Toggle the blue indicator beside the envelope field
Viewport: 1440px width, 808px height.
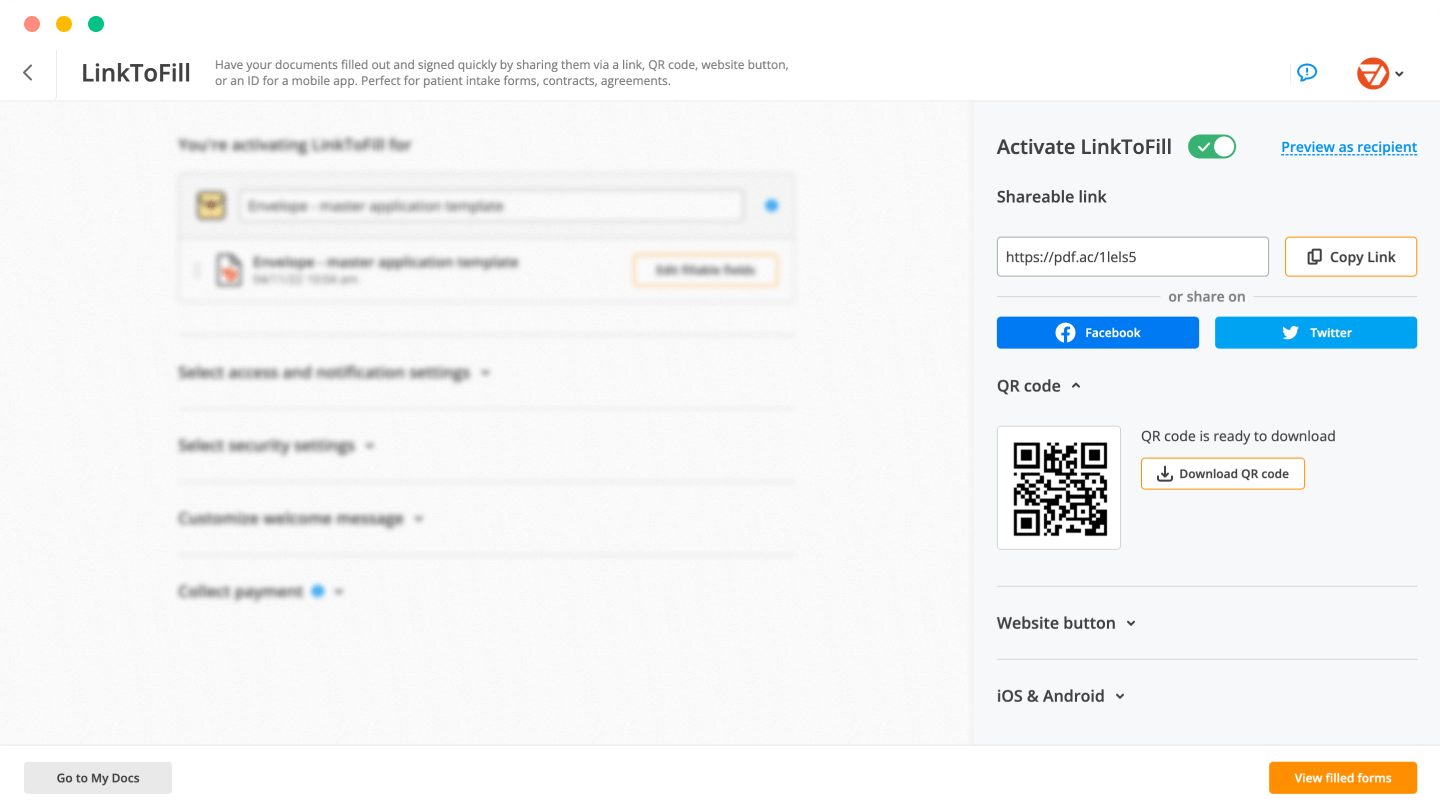771,205
